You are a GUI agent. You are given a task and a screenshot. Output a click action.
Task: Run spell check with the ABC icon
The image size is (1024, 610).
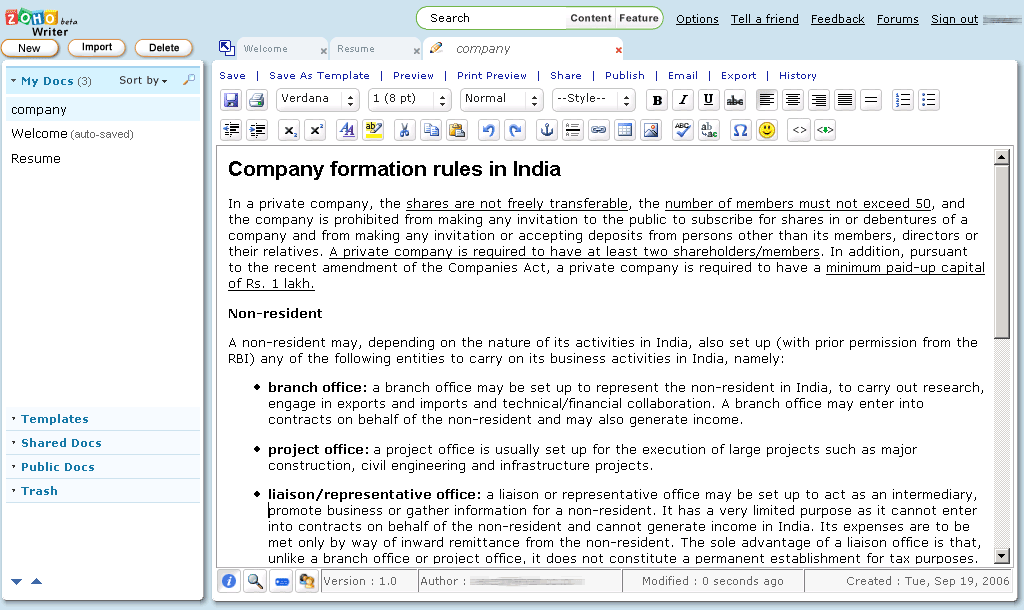tap(682, 130)
